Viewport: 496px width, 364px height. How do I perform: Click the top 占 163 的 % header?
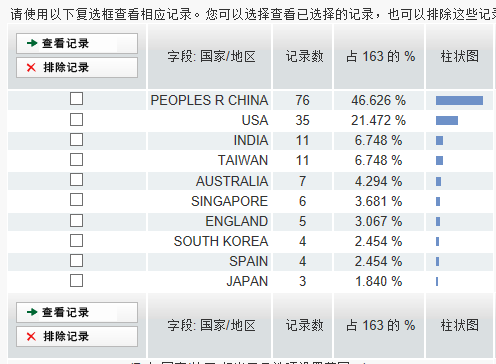click(x=379, y=56)
